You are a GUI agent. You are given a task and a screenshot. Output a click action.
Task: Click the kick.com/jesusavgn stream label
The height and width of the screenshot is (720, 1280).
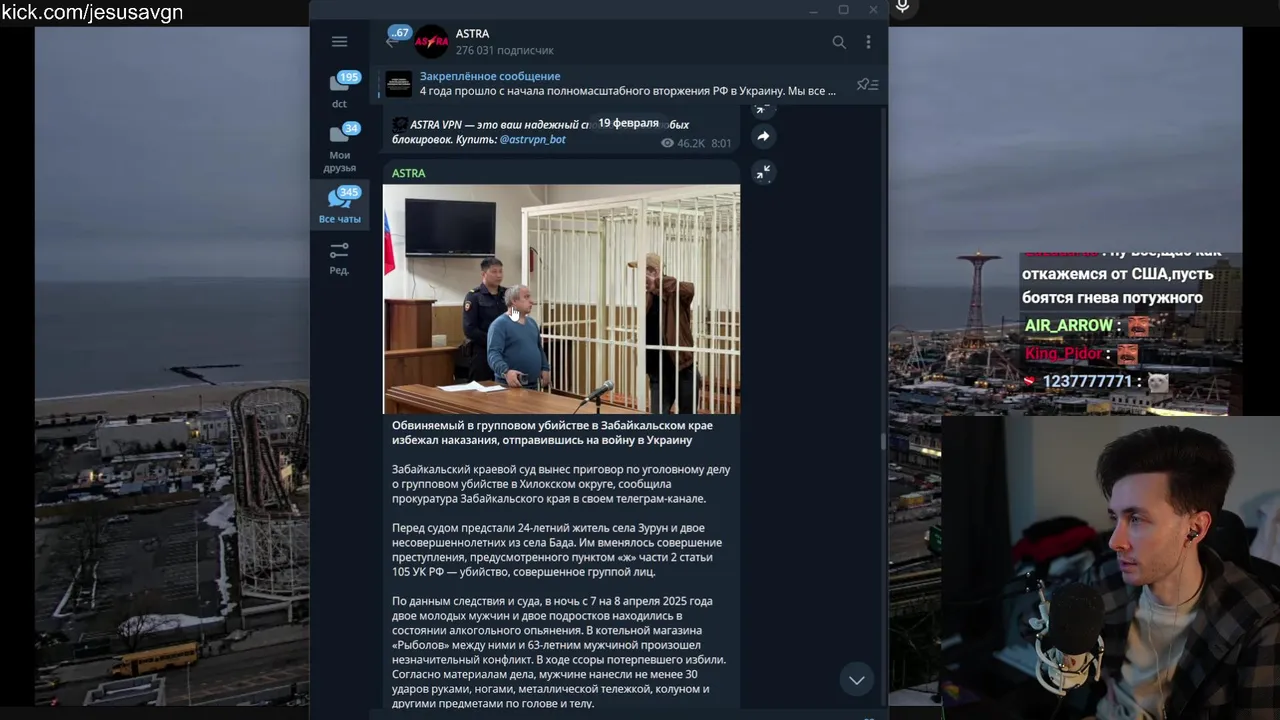(92, 13)
